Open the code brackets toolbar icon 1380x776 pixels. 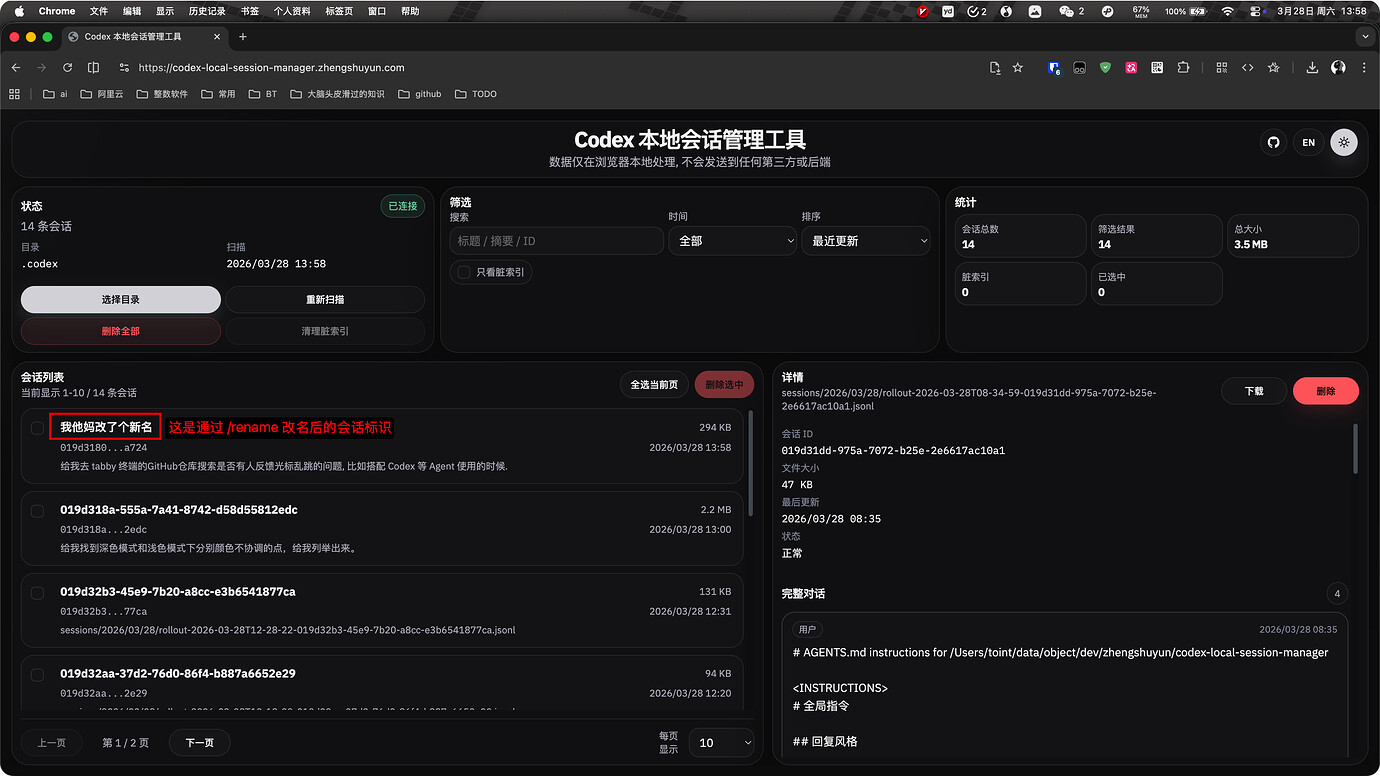[1247, 68]
